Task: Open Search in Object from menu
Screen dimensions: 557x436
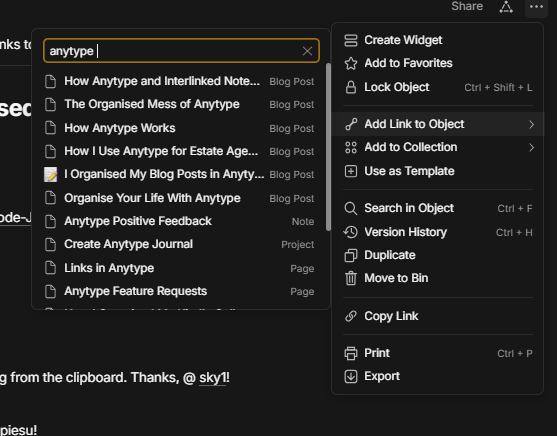Action: (x=437, y=208)
